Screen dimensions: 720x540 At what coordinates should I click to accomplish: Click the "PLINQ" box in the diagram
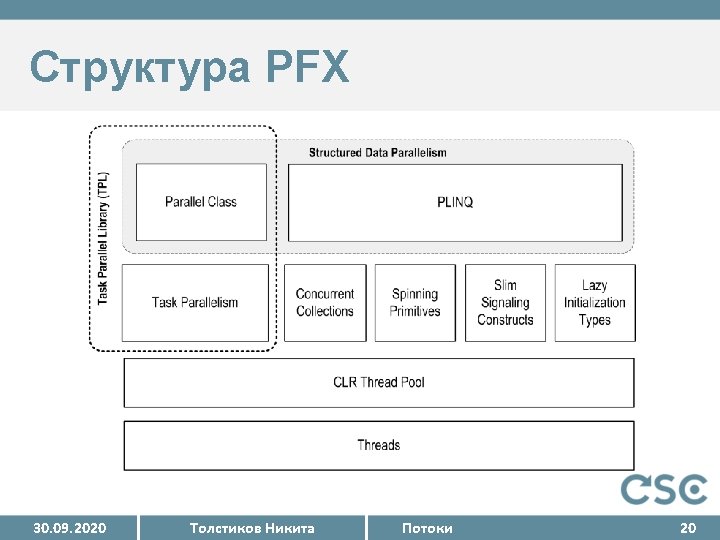pyautogui.click(x=455, y=202)
